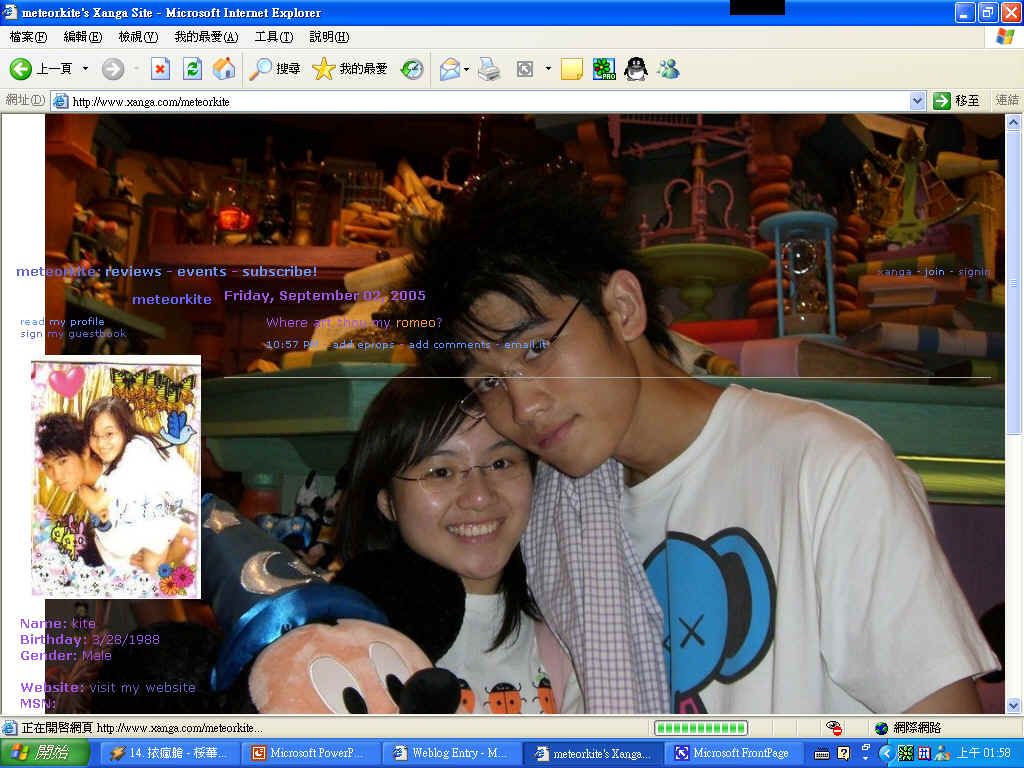Click the page icon beside the address URL
Screen dimensions: 1024x768
click(60, 101)
